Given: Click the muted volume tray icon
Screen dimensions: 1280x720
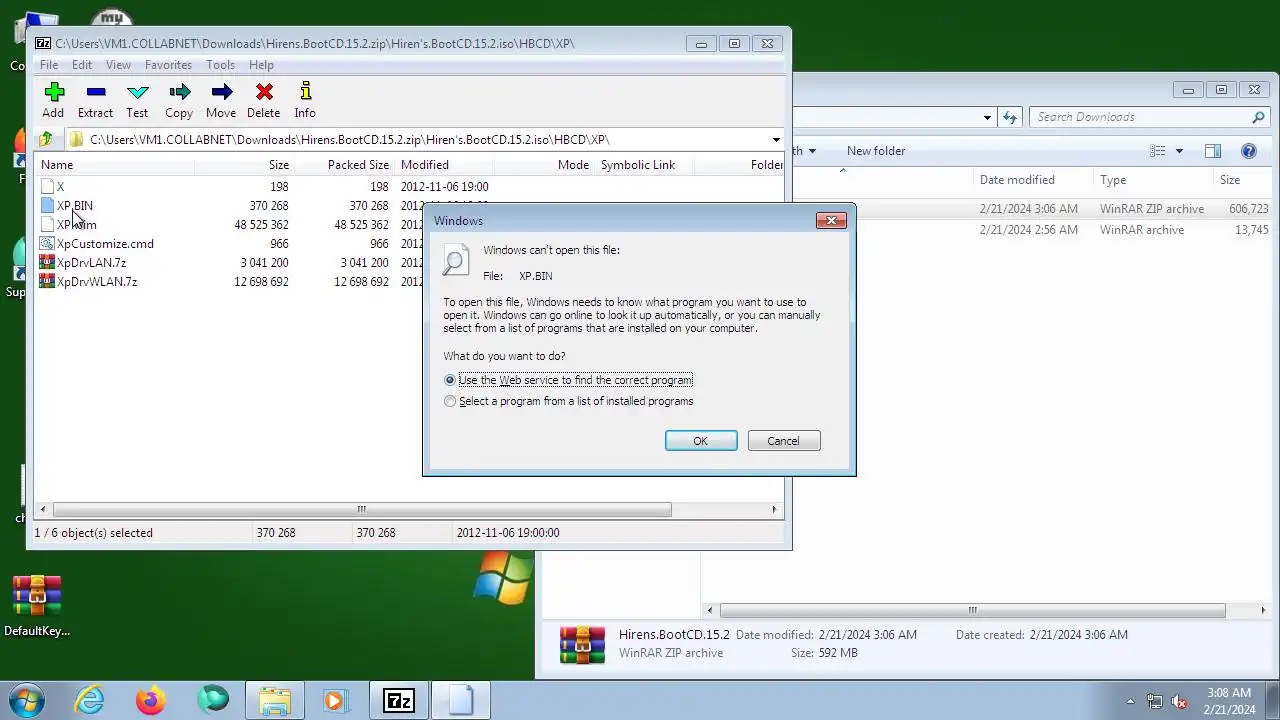Looking at the screenshot, I should tap(1180, 701).
